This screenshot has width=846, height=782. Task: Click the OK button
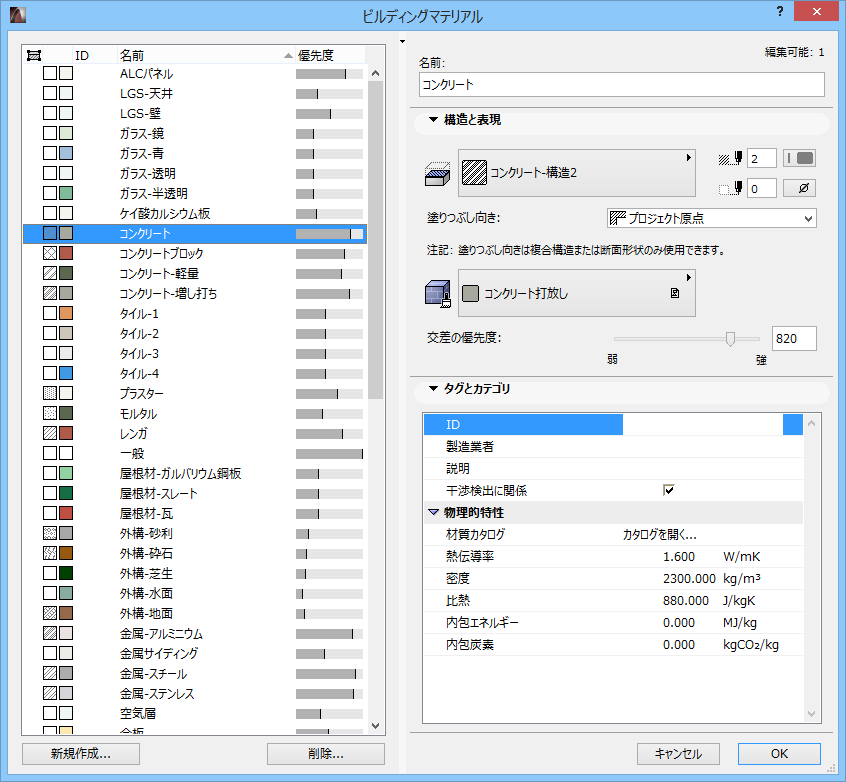(x=779, y=753)
